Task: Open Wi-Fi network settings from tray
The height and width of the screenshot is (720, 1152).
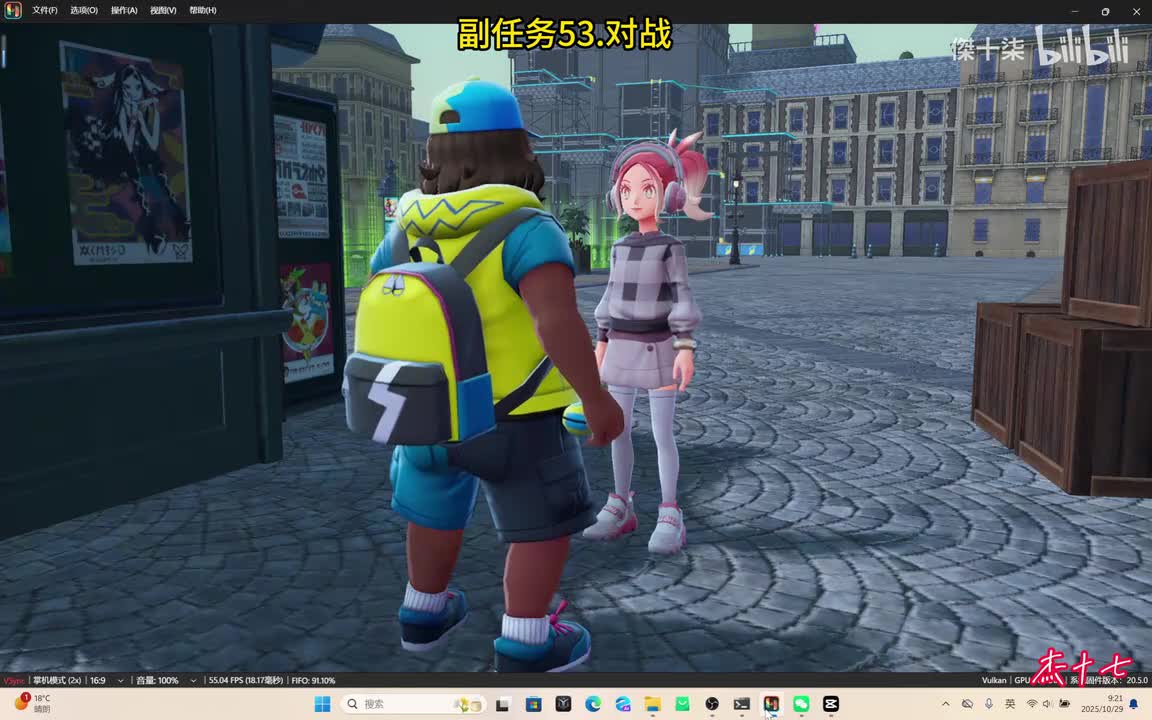Action: [x=1032, y=704]
